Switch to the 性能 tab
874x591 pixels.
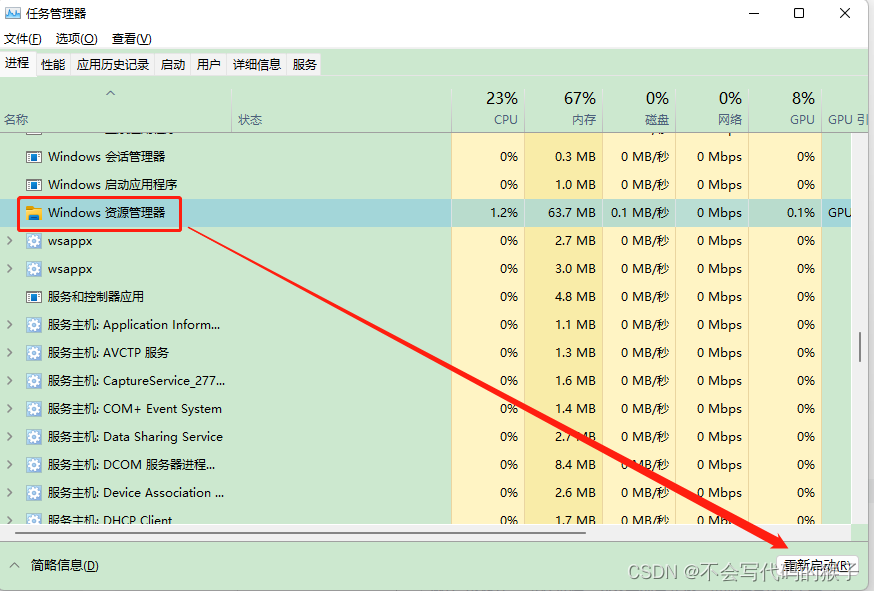pyautogui.click(x=52, y=63)
